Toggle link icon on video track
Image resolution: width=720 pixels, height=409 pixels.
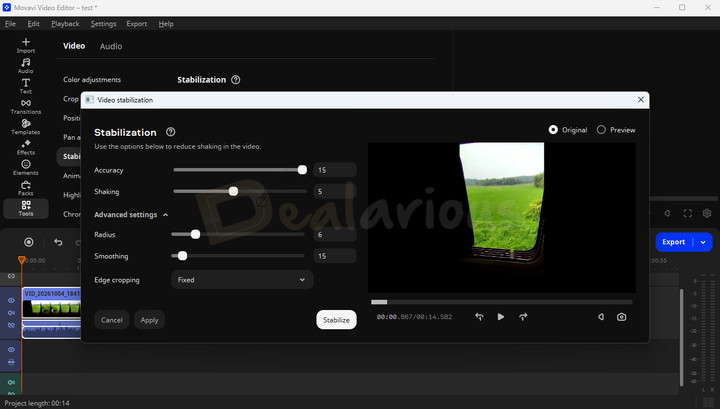point(11,325)
